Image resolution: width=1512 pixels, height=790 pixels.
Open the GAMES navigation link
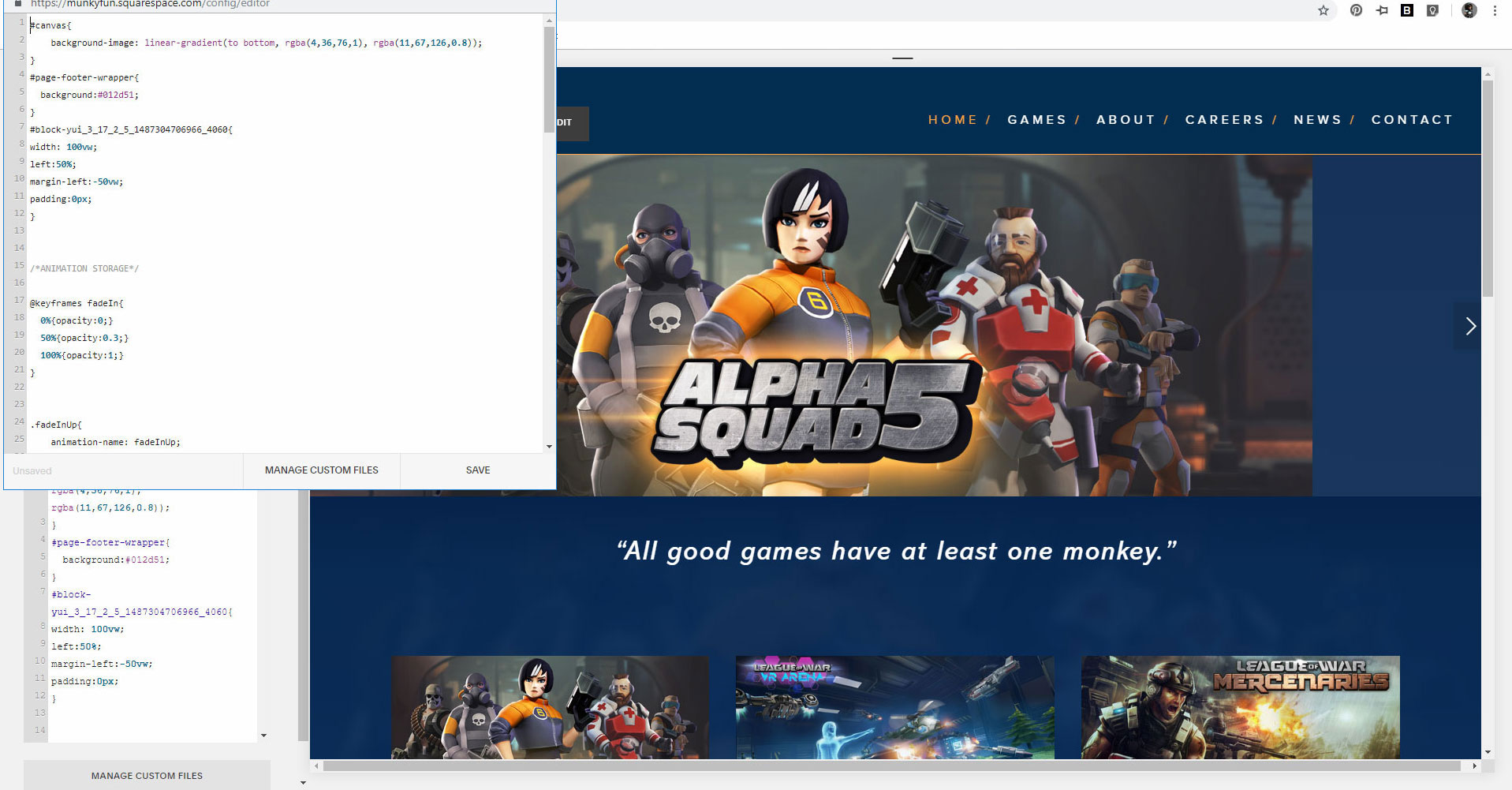[1037, 120]
